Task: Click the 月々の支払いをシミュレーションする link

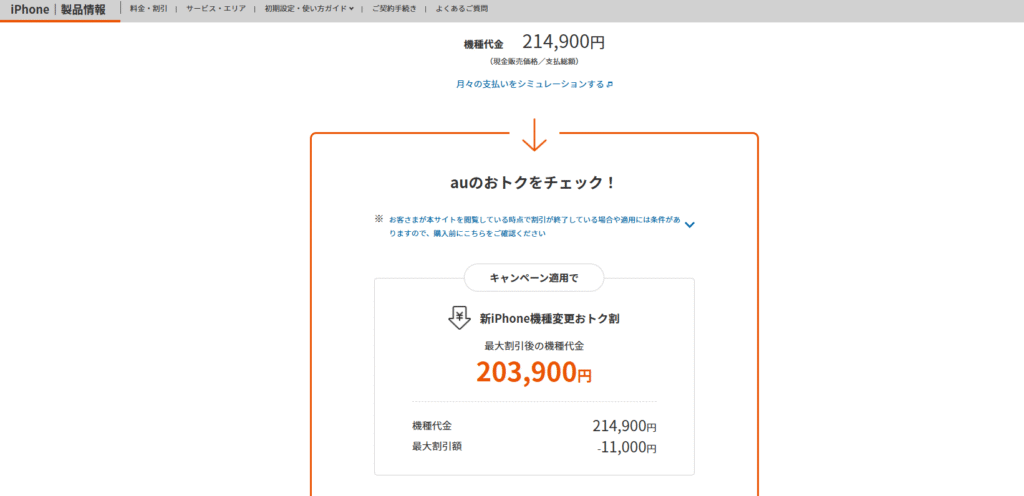Action: point(530,85)
